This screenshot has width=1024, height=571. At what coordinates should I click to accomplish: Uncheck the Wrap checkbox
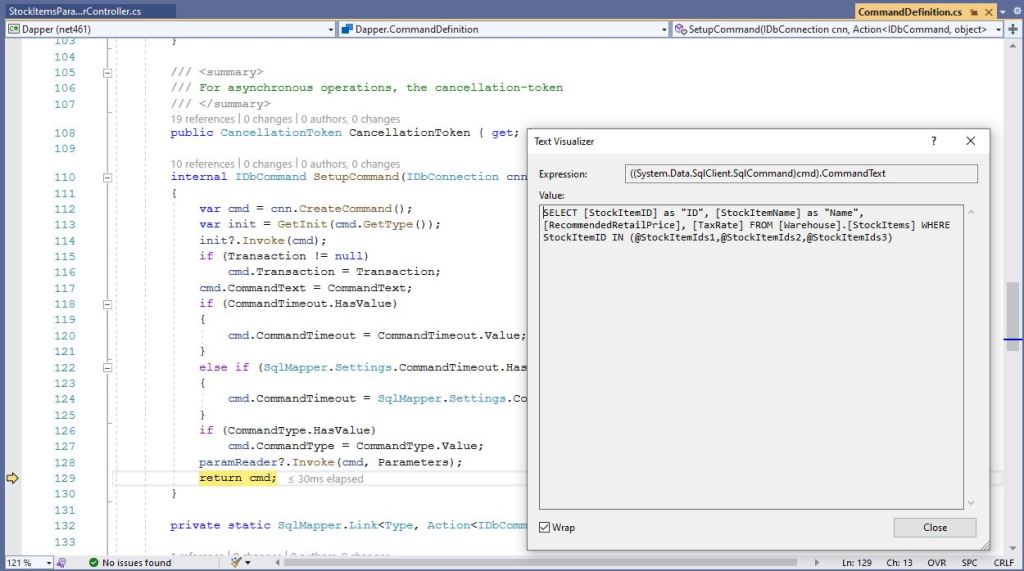(x=545, y=527)
